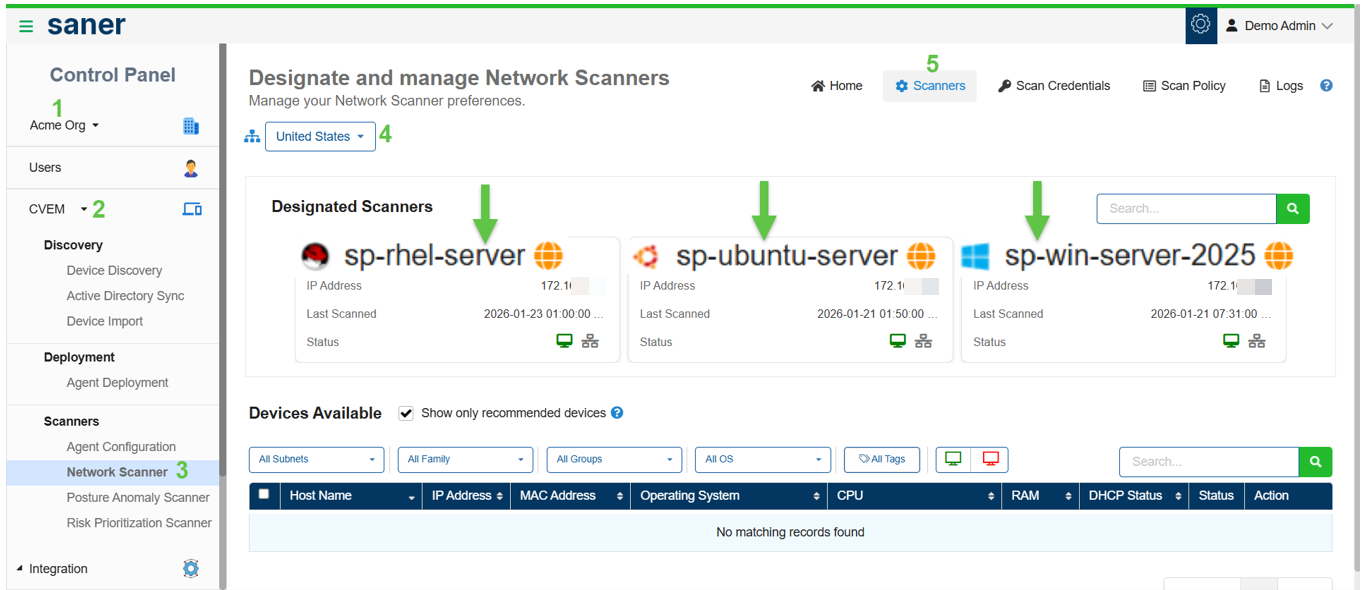
Task: Click the Ubuntu logo on sp-ubuntu-server
Action: pyautogui.click(x=646, y=257)
